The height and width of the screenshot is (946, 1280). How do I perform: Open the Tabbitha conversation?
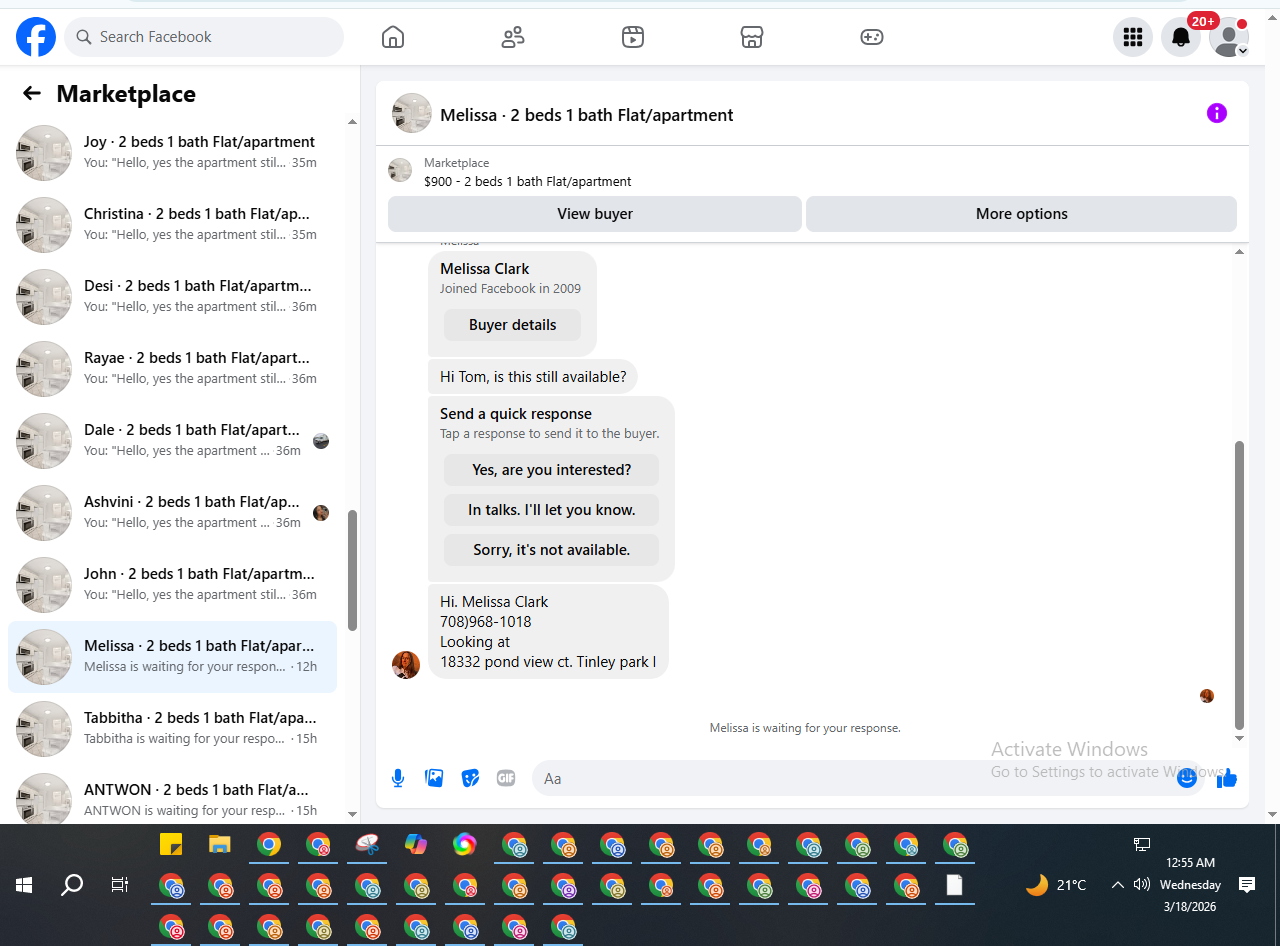[x=172, y=729]
